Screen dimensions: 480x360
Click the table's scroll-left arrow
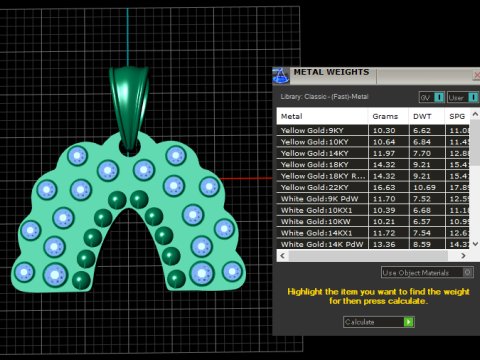(x=283, y=256)
